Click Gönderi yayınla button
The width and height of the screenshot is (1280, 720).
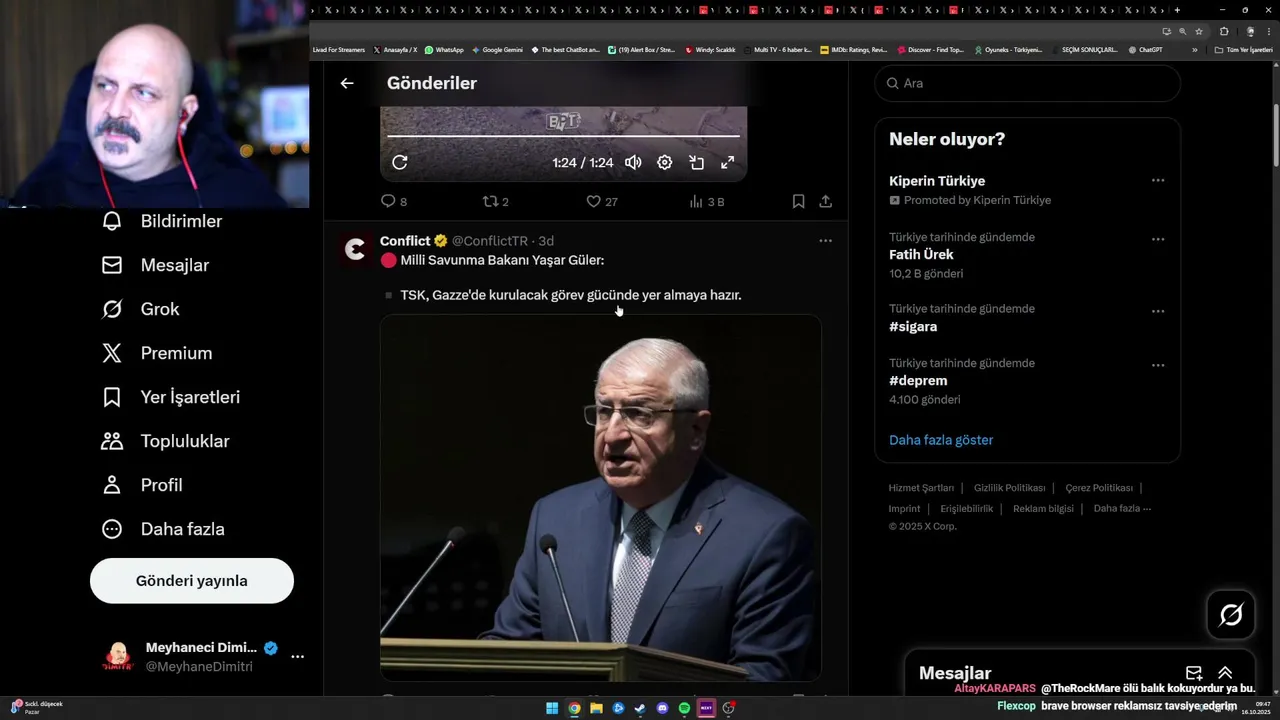point(192,581)
